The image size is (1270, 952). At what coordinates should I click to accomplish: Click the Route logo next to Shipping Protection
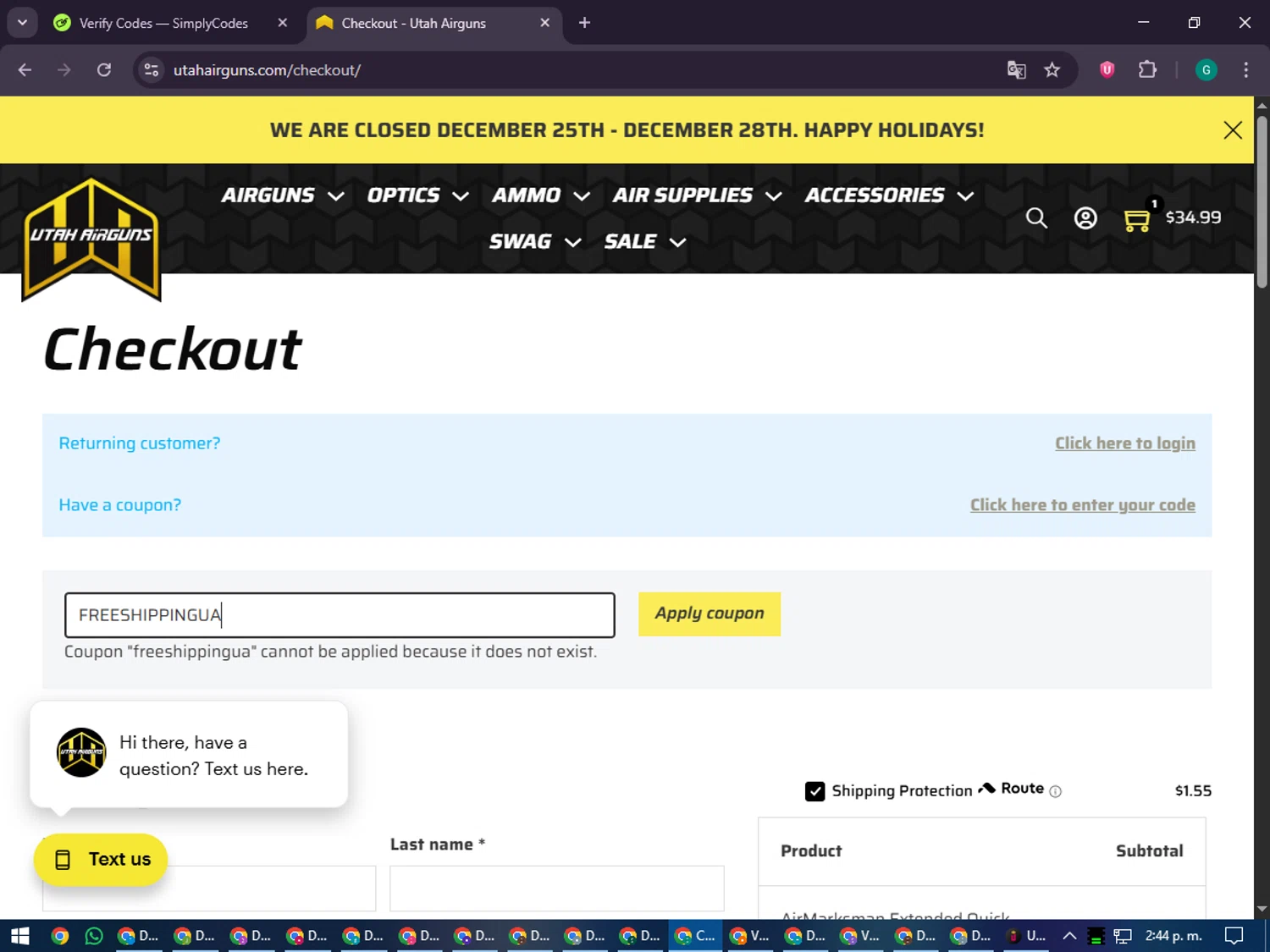1012,789
